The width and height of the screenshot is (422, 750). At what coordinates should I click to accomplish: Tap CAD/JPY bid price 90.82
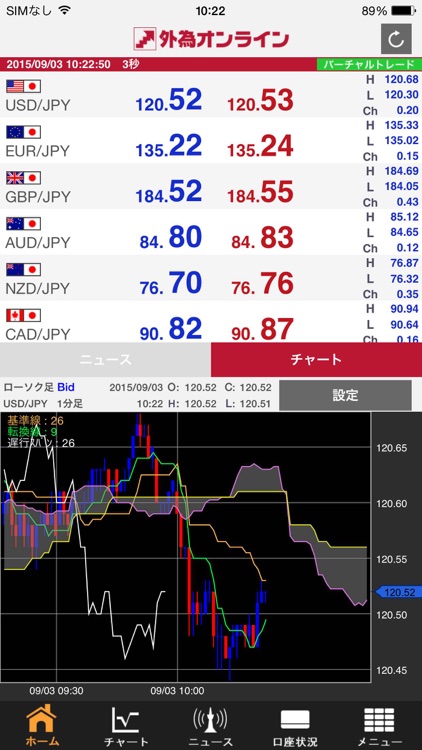(171, 329)
